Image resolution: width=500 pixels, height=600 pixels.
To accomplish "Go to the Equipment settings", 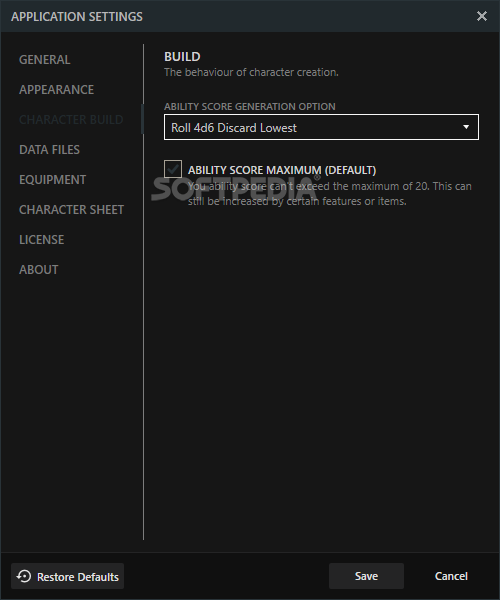I will pyautogui.click(x=52, y=179).
